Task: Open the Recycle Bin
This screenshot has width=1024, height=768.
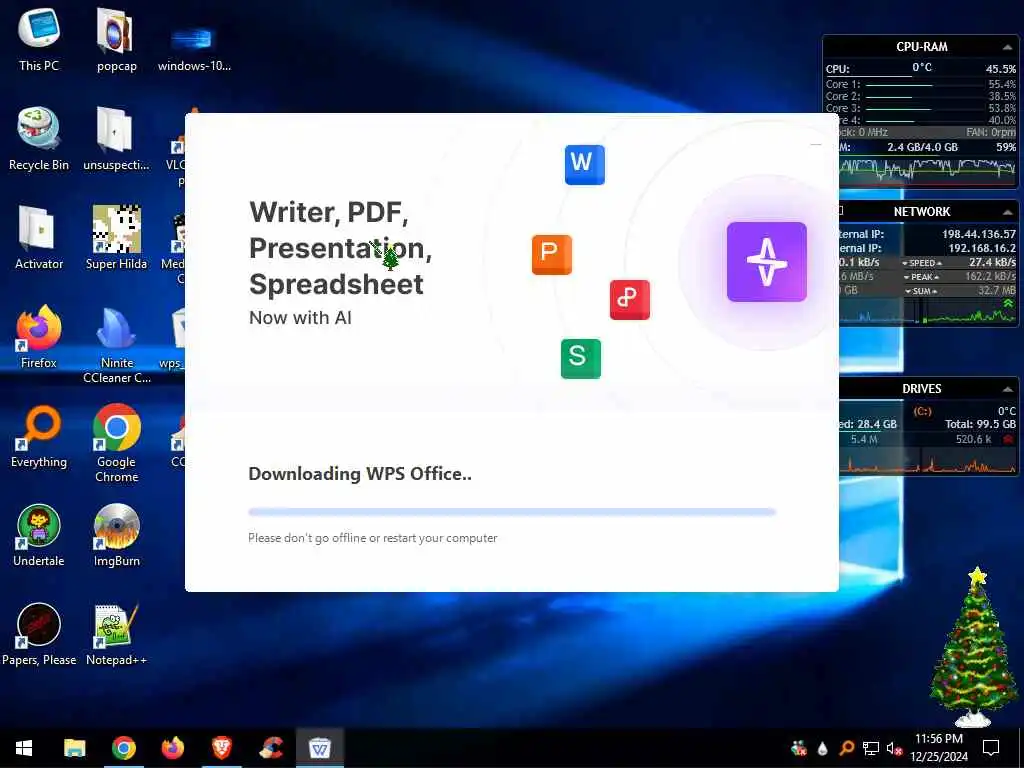Action: pyautogui.click(x=39, y=138)
